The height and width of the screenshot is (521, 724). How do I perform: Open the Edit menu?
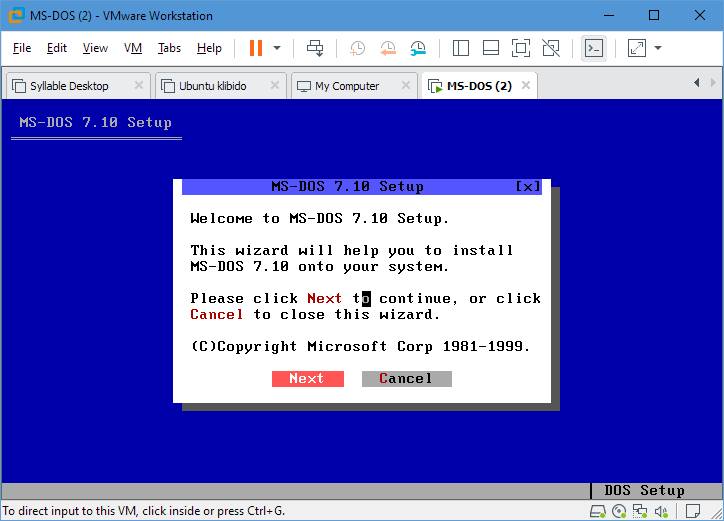57,48
